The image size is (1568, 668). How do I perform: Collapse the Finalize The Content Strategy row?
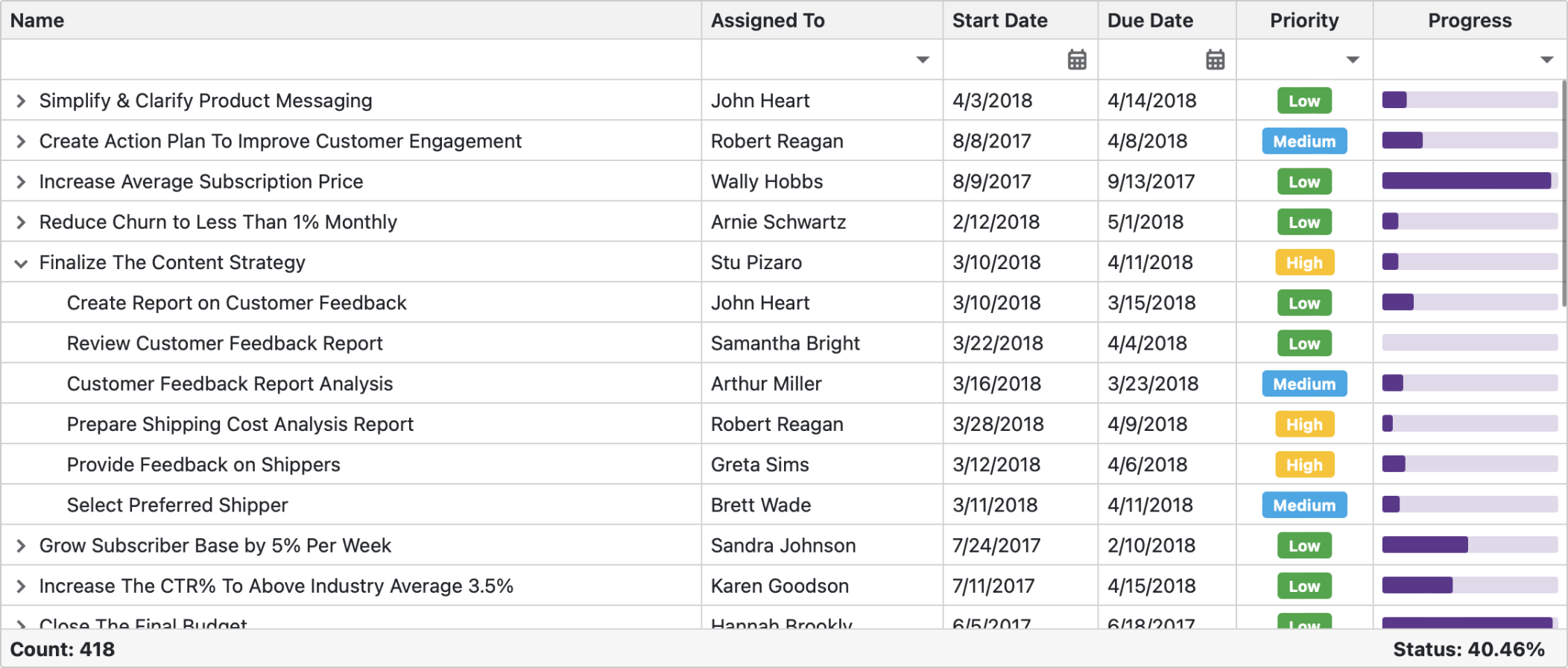(x=21, y=262)
